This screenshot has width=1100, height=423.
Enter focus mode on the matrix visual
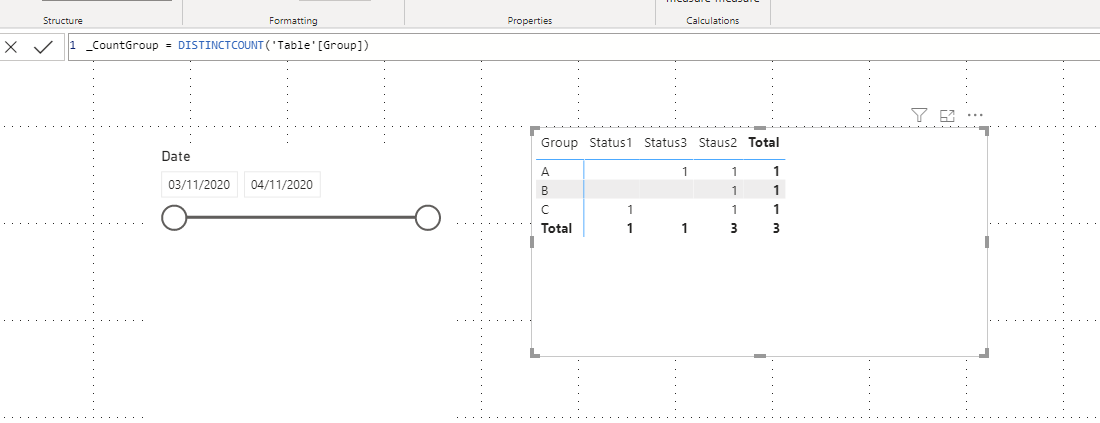pyautogui.click(x=947, y=116)
